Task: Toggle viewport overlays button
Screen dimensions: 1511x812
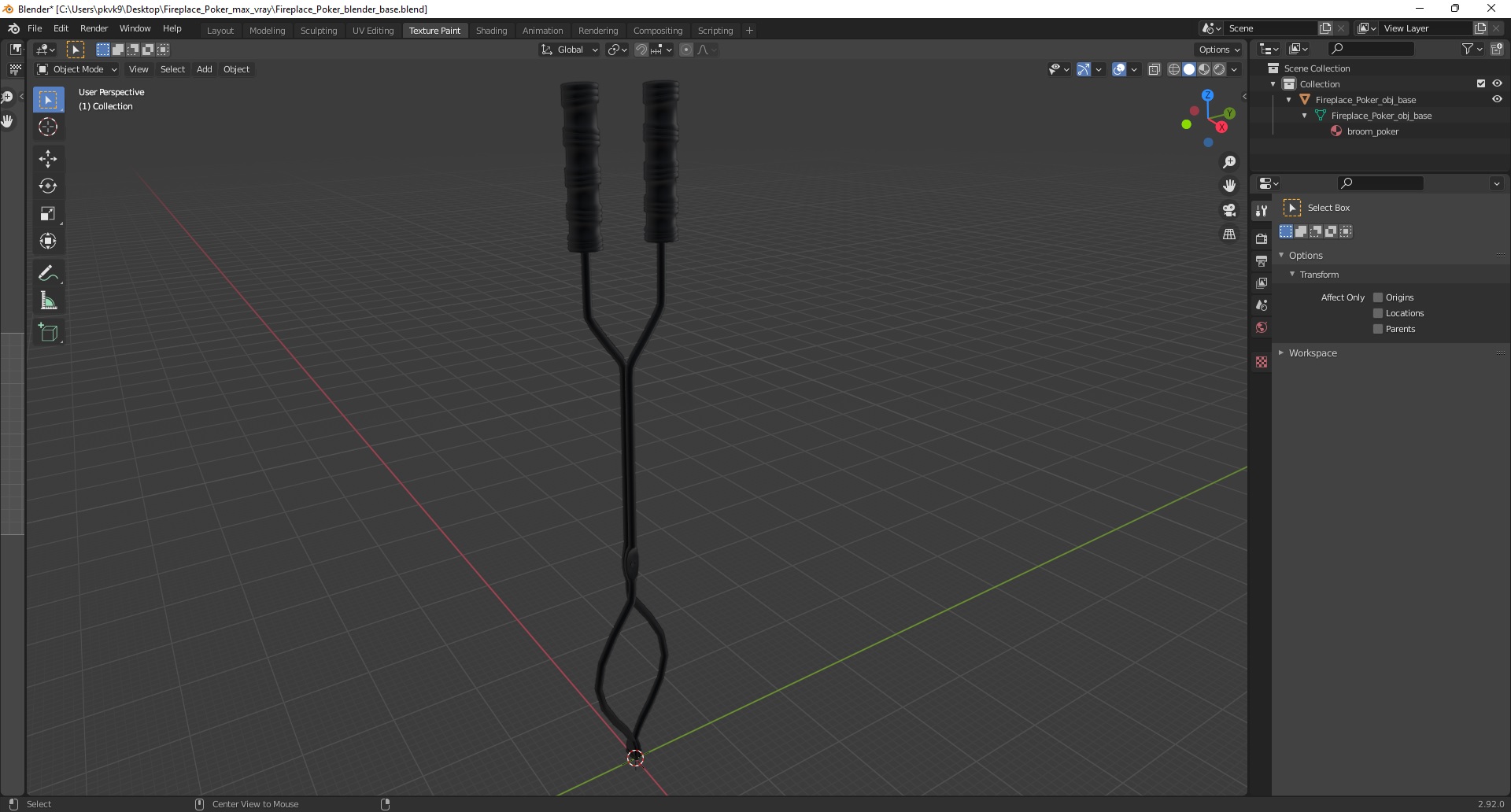Action: (x=1119, y=69)
